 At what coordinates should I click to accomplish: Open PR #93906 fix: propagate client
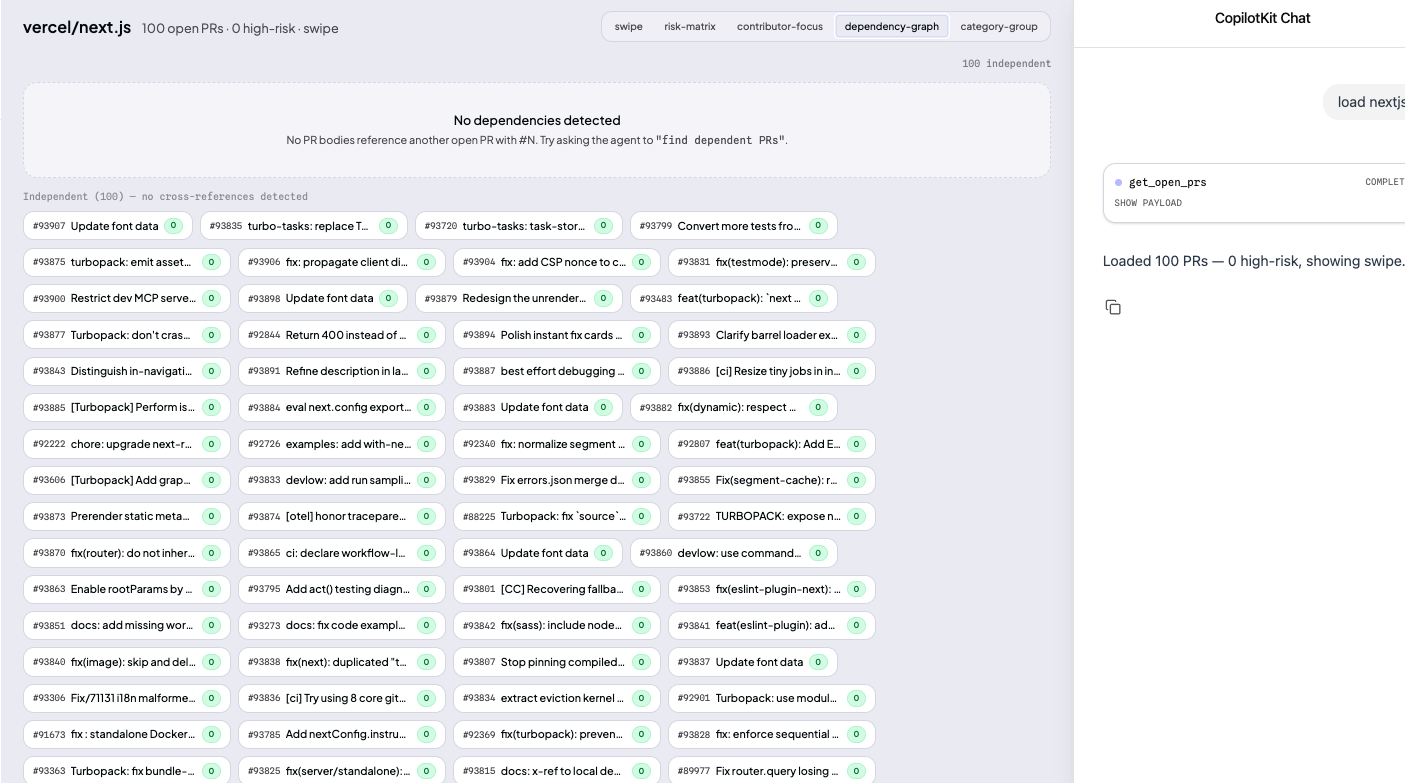(x=342, y=262)
